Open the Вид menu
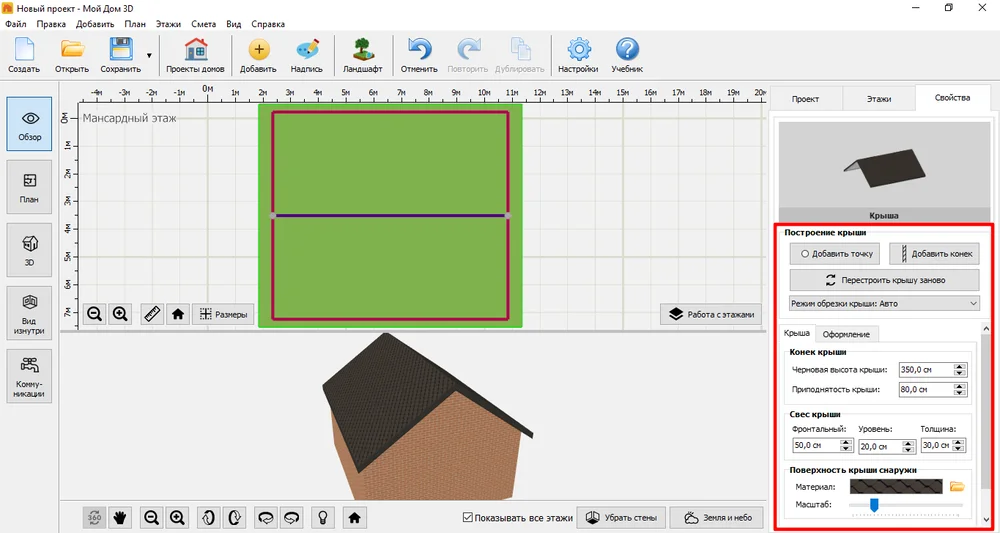 click(234, 24)
